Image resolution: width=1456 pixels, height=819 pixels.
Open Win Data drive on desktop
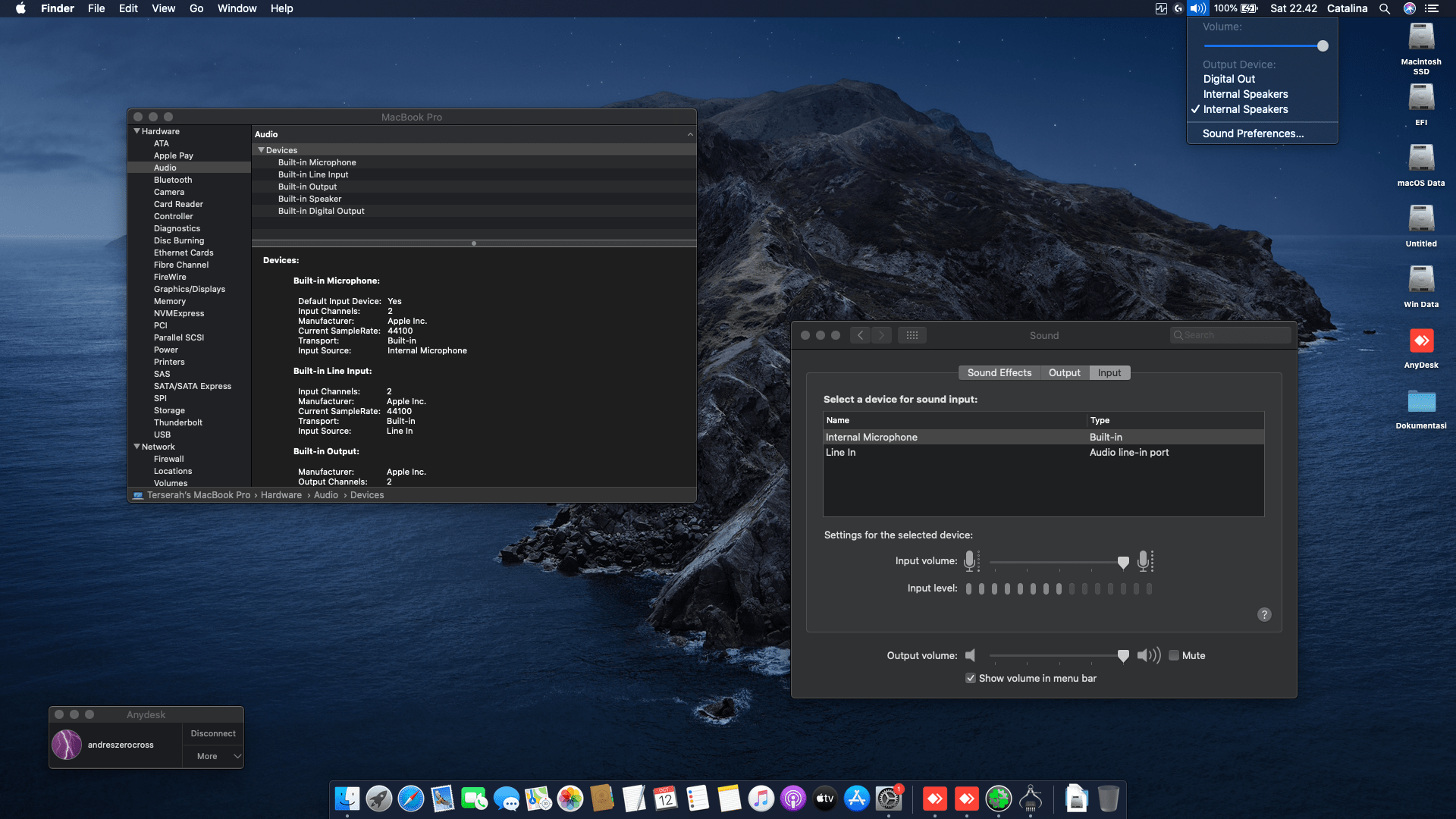coord(1421,287)
